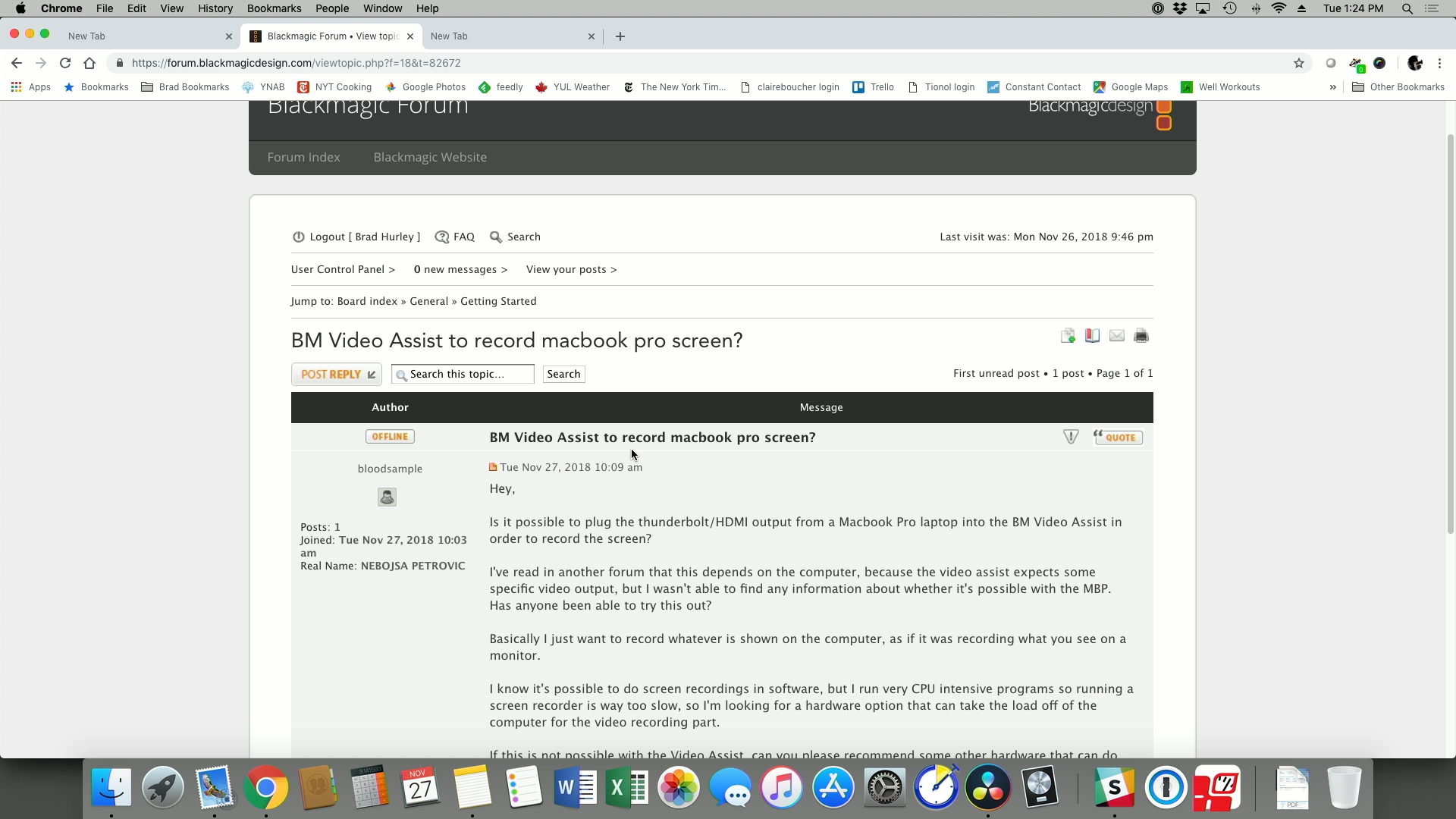Click the report post icon on message
1456x819 pixels.
(1070, 437)
